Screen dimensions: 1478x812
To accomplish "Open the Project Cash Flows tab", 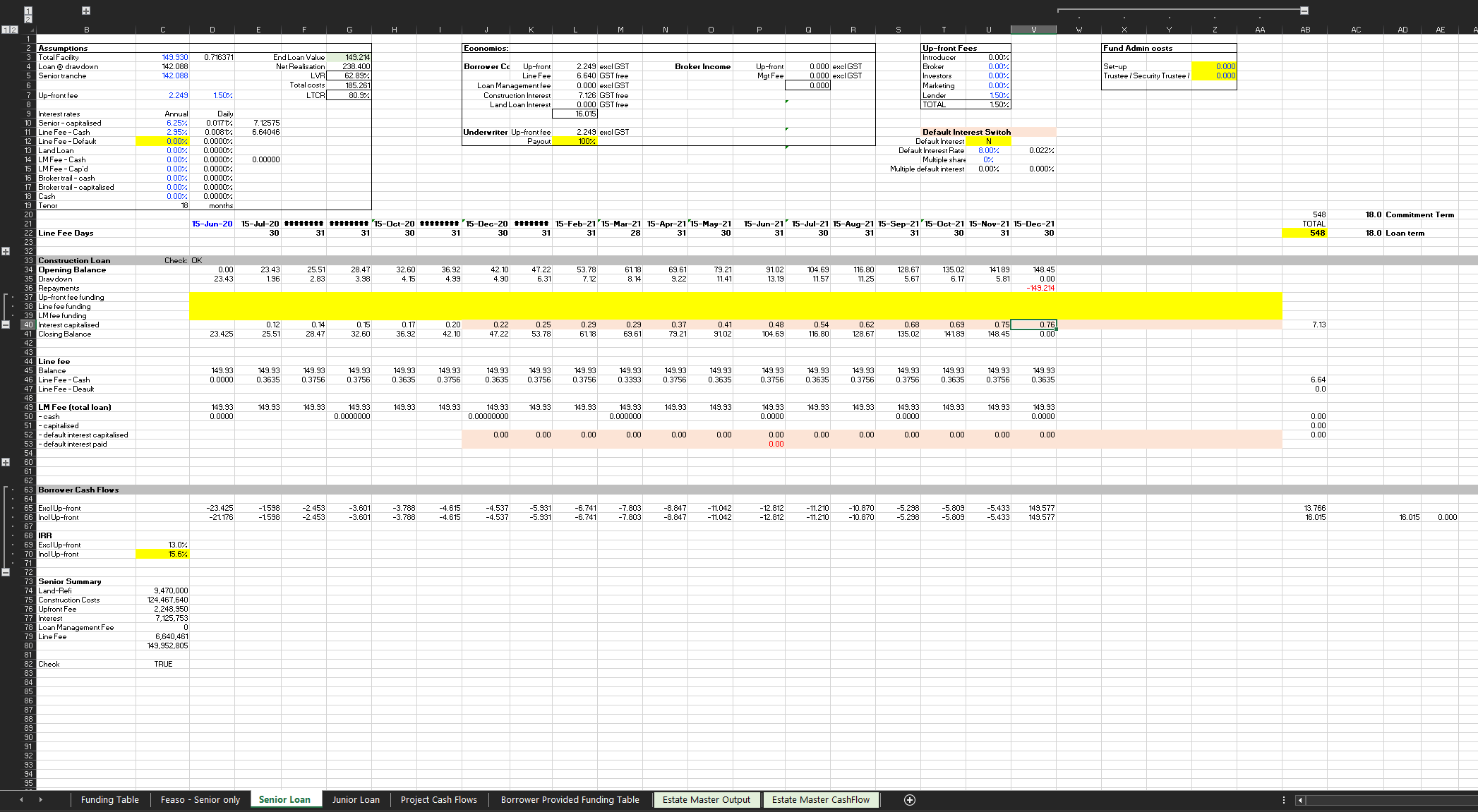I will click(x=439, y=799).
